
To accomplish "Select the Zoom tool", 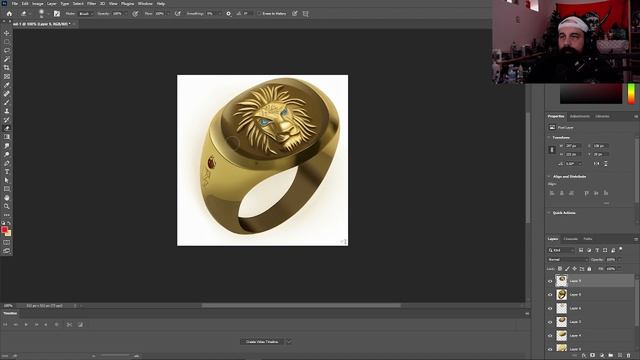I will [7, 206].
